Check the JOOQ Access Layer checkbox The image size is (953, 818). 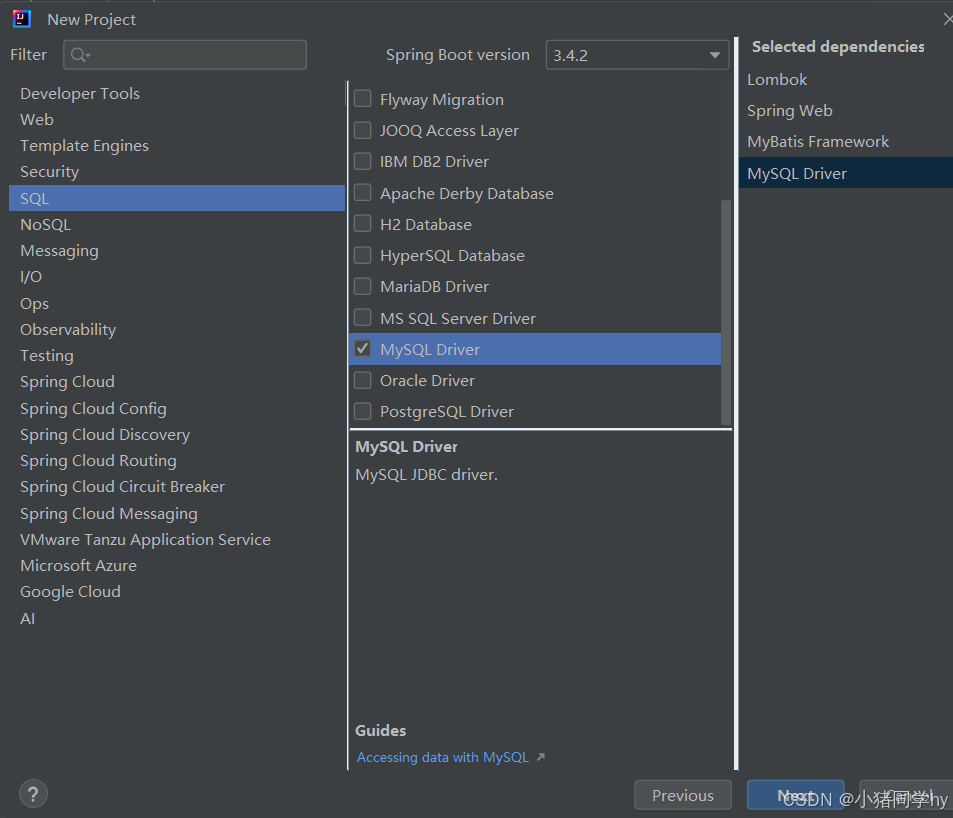point(362,130)
